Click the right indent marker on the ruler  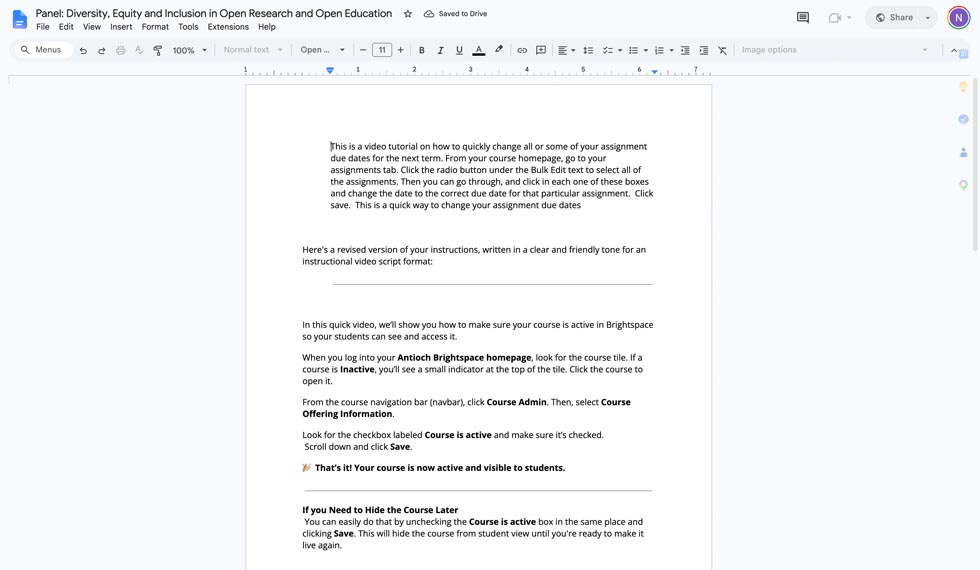[654, 72]
